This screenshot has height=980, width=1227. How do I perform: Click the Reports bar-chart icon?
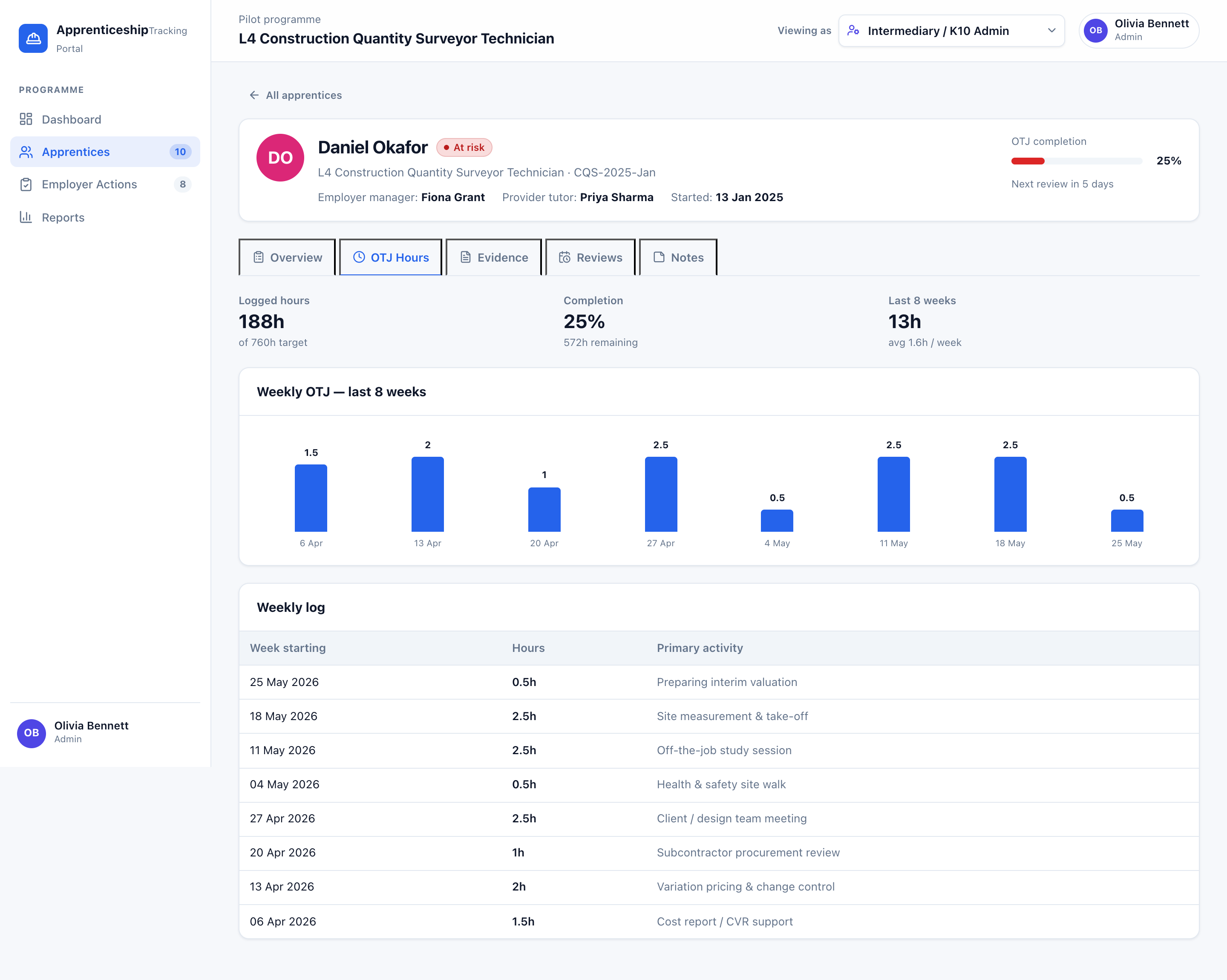pyautogui.click(x=26, y=217)
